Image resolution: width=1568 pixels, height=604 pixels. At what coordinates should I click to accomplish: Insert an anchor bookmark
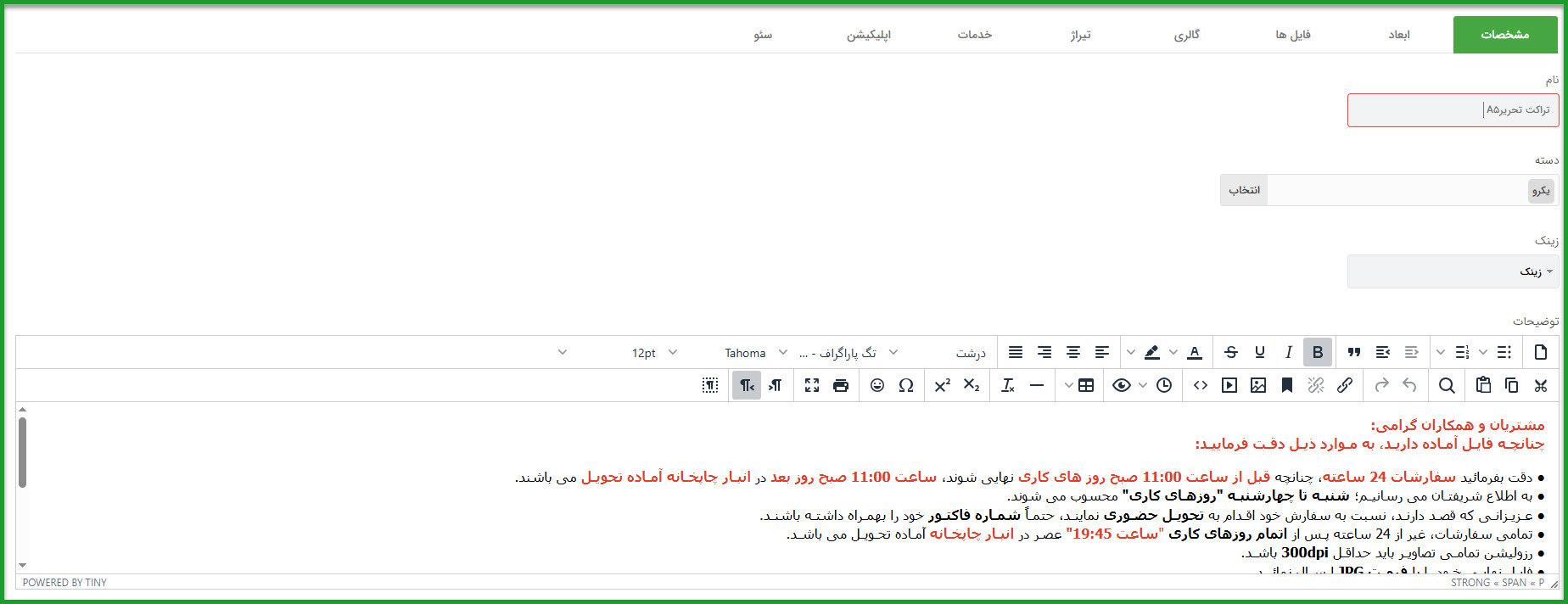point(1287,385)
